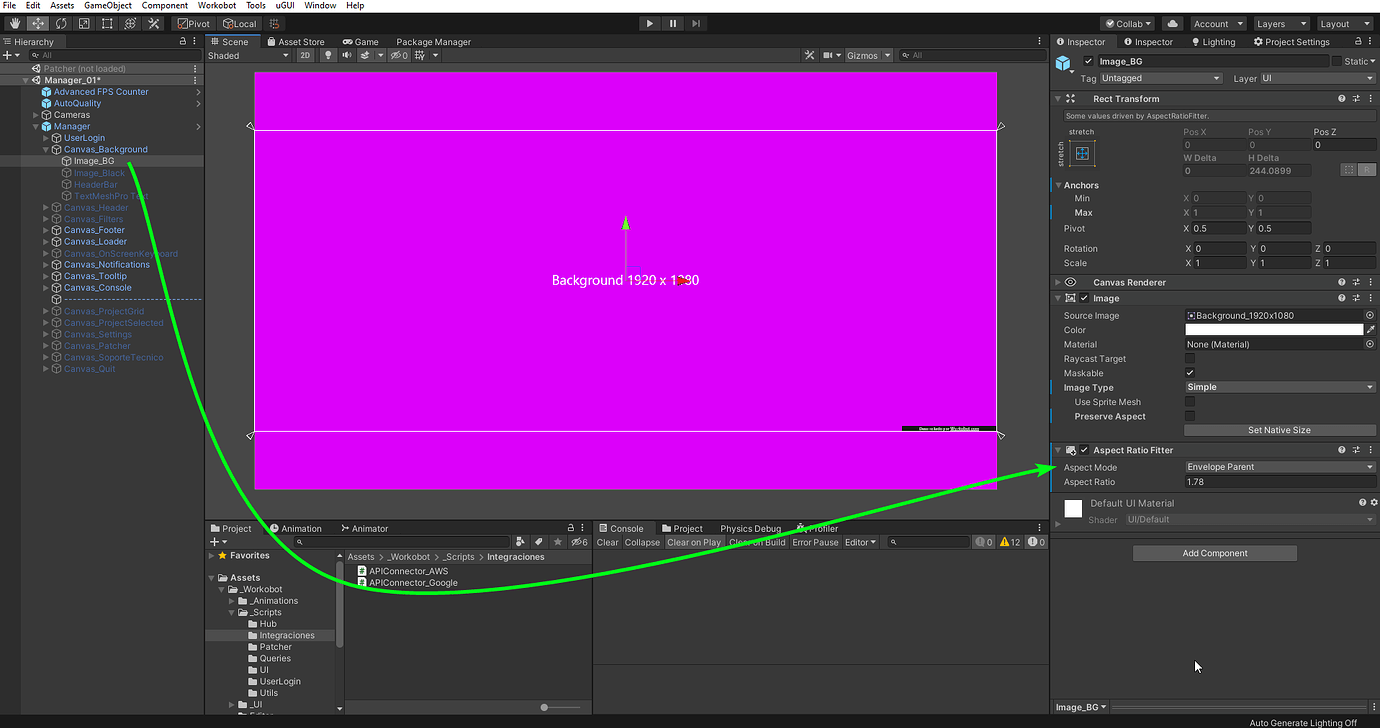The height and width of the screenshot is (728, 1380).
Task: Toggle the 2D view mode in Scene toolbar
Action: click(x=305, y=55)
